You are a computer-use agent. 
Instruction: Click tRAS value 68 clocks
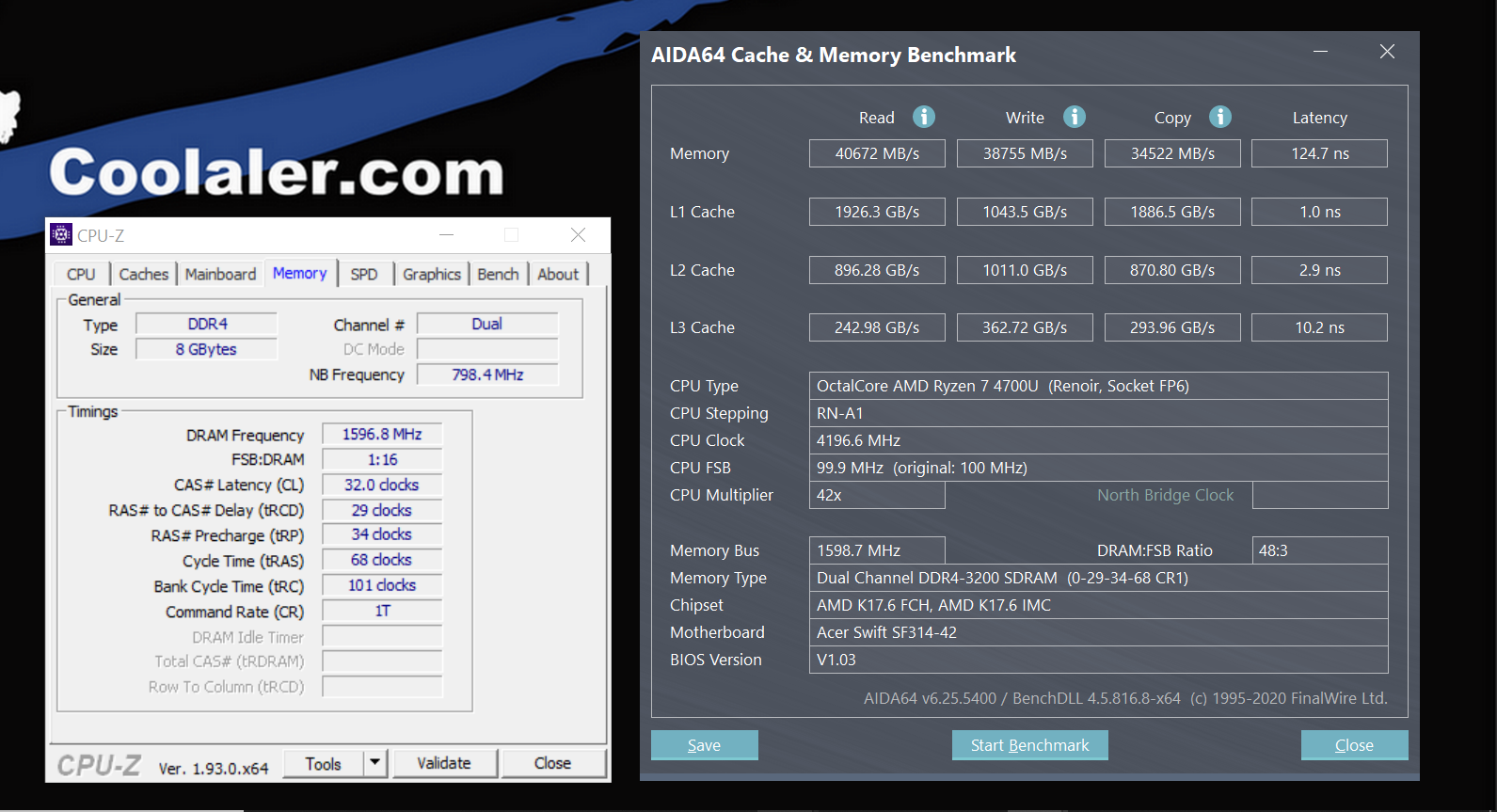382,560
